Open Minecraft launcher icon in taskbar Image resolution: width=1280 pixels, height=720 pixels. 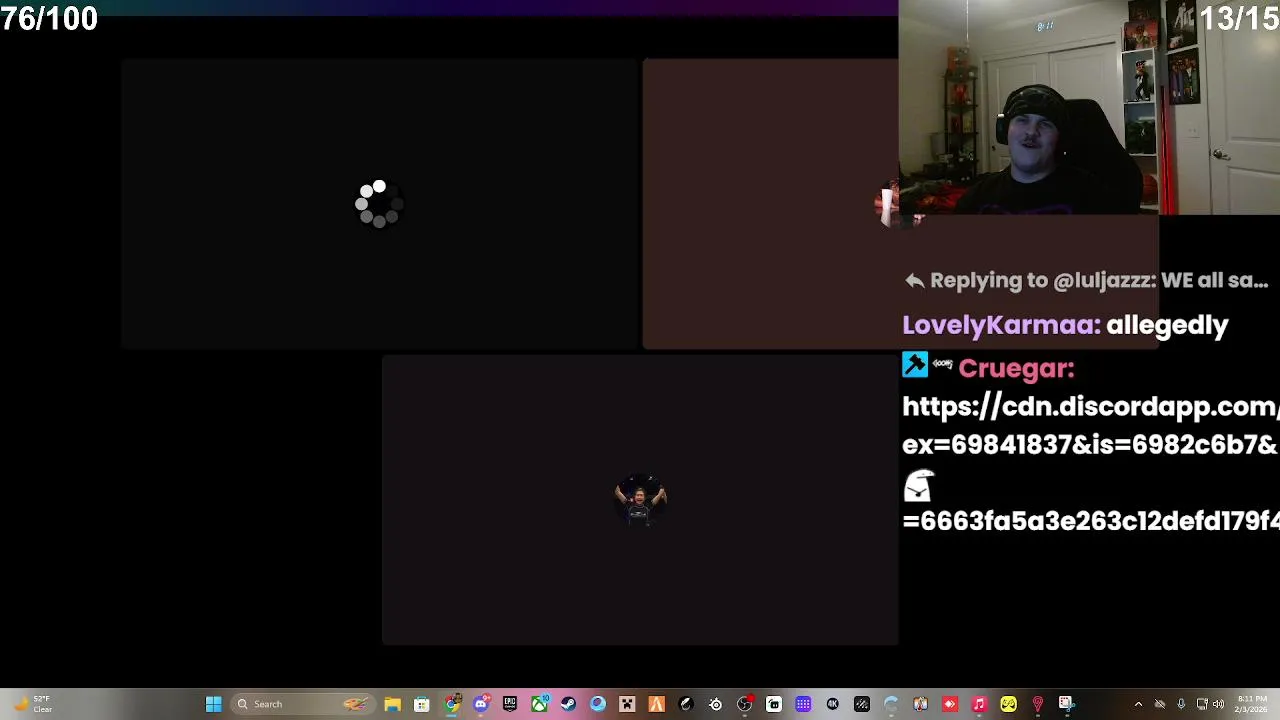[628, 704]
